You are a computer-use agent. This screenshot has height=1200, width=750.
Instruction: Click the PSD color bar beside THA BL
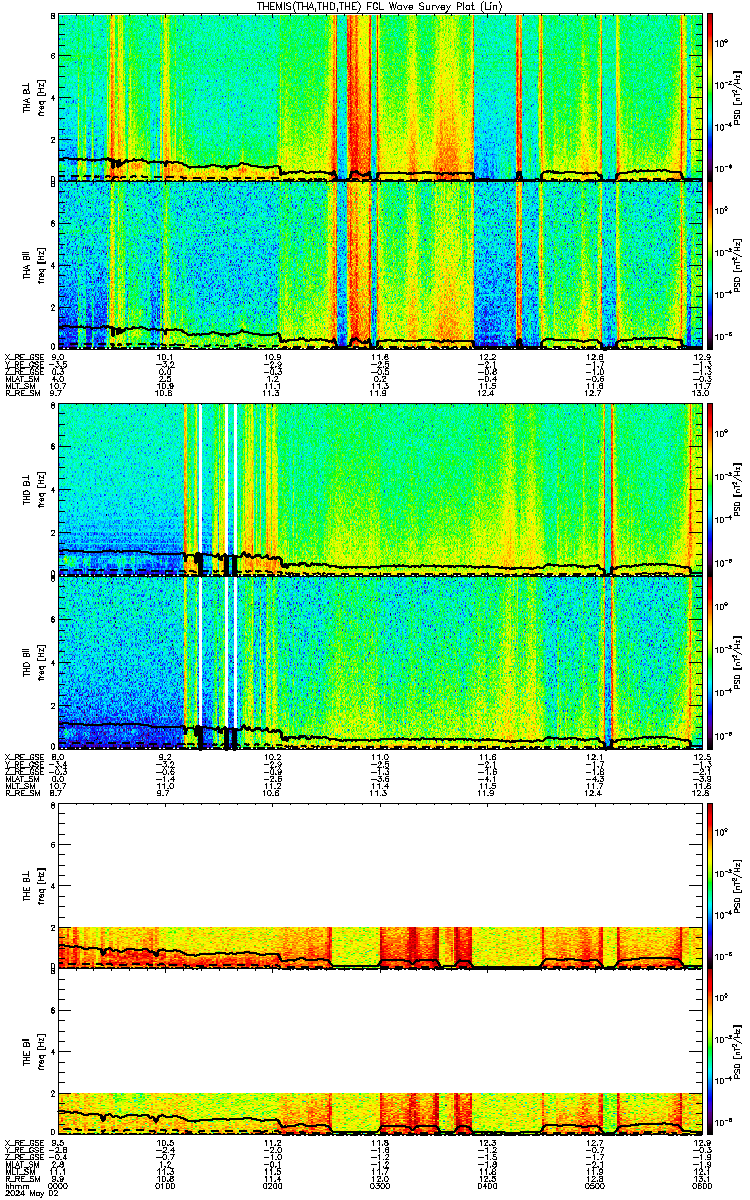tap(711, 97)
